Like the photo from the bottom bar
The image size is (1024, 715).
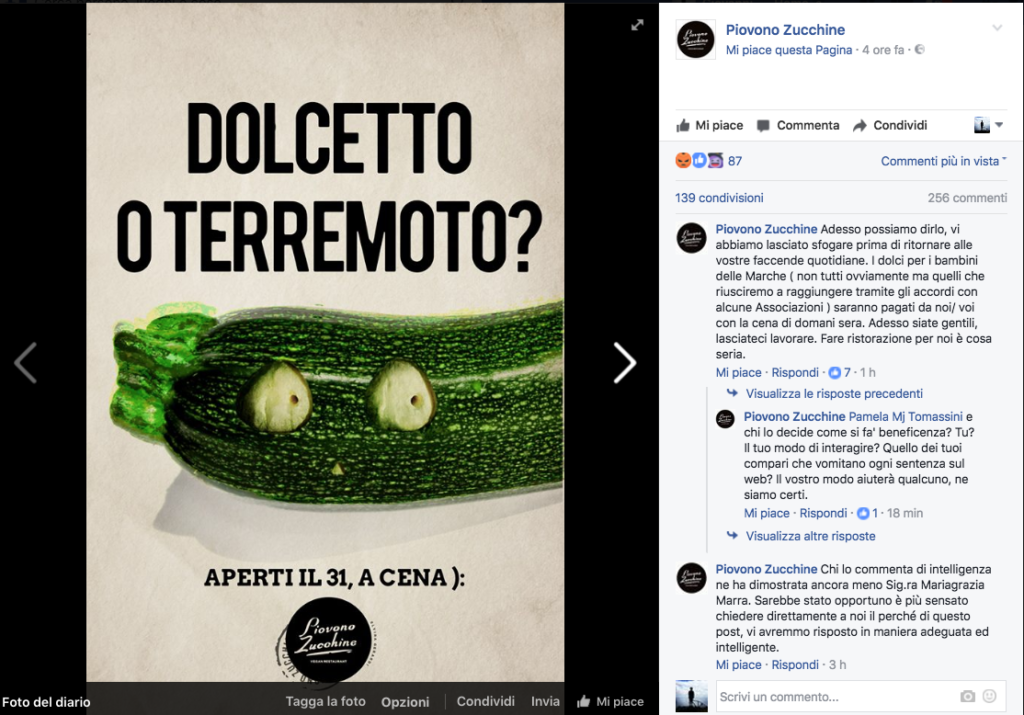pos(611,701)
